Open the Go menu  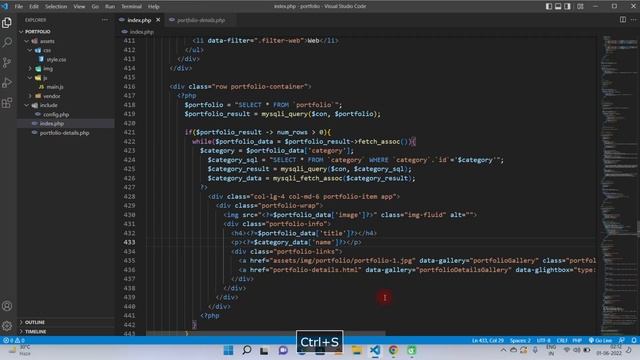tap(95, 6)
